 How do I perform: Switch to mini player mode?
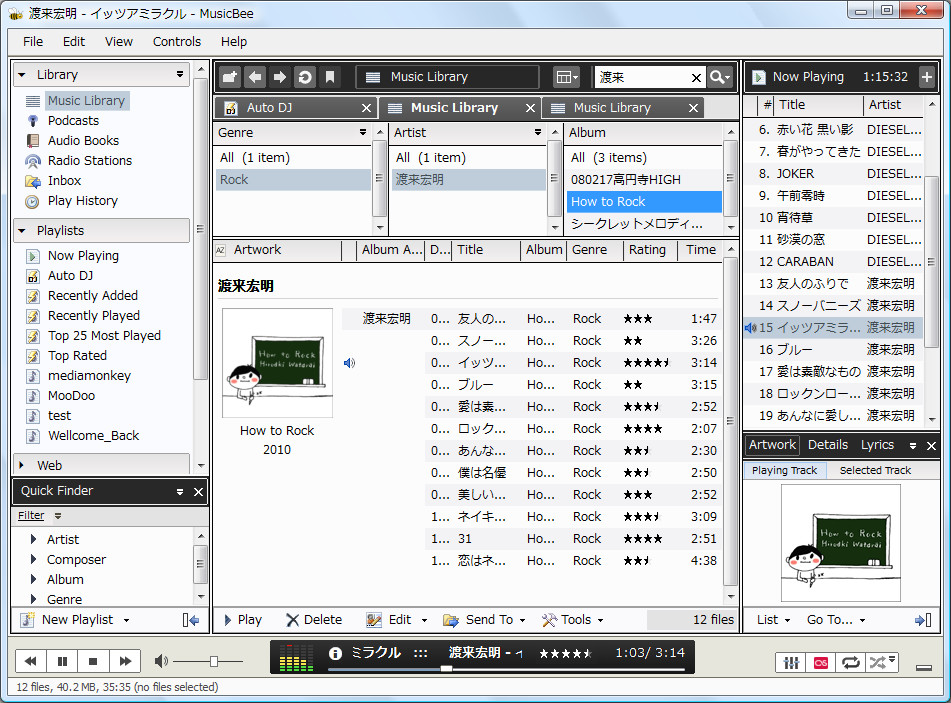click(924, 665)
